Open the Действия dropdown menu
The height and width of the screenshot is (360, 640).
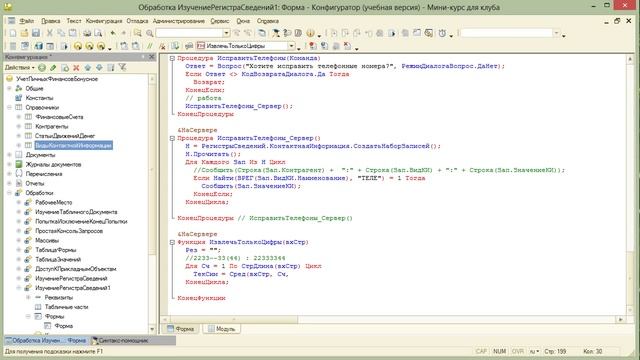pyautogui.click(x=20, y=67)
